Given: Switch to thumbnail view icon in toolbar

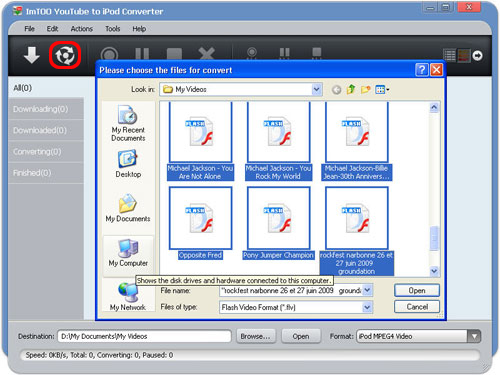Looking at the screenshot, I should (464, 55).
